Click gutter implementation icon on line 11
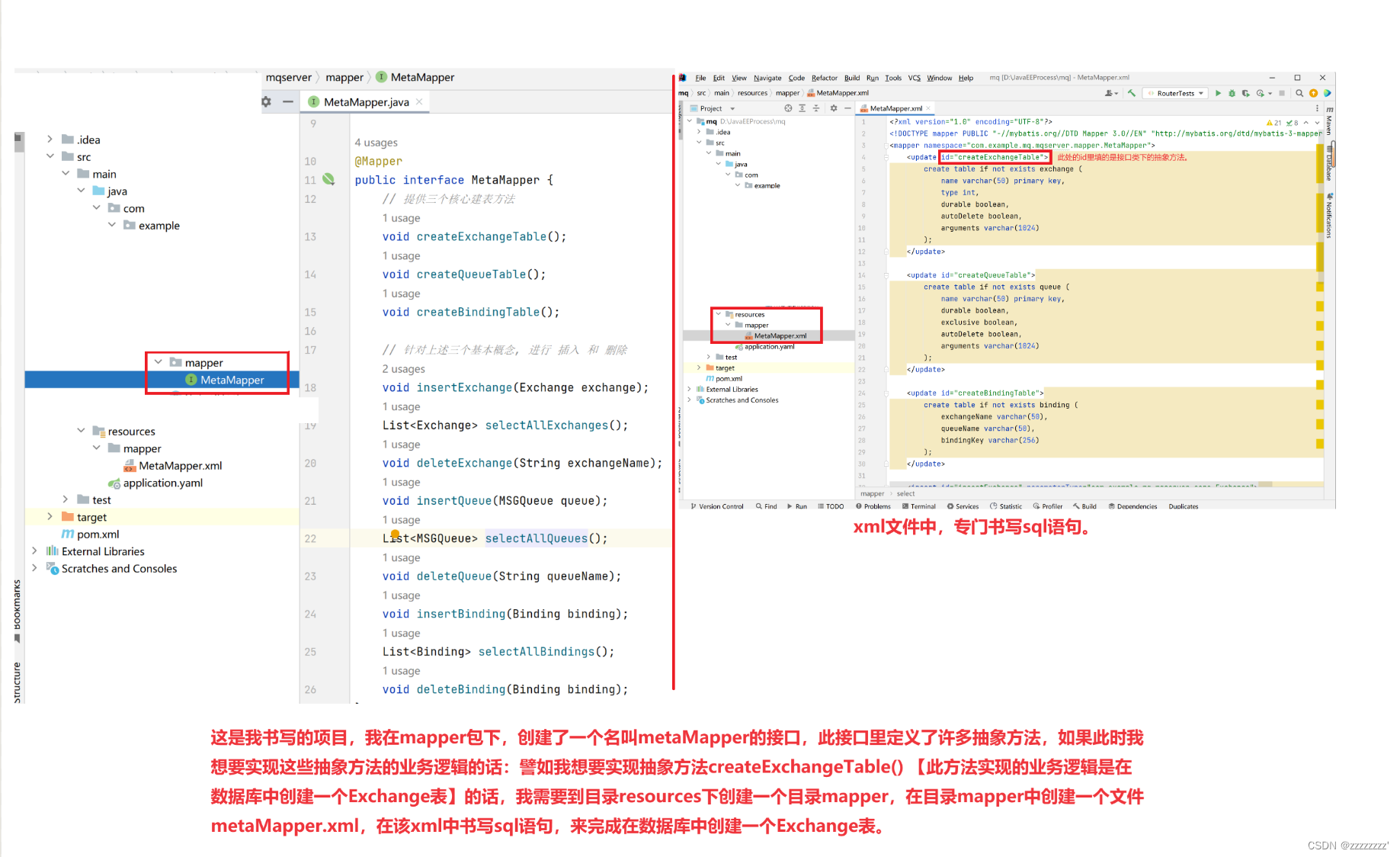 tap(328, 179)
